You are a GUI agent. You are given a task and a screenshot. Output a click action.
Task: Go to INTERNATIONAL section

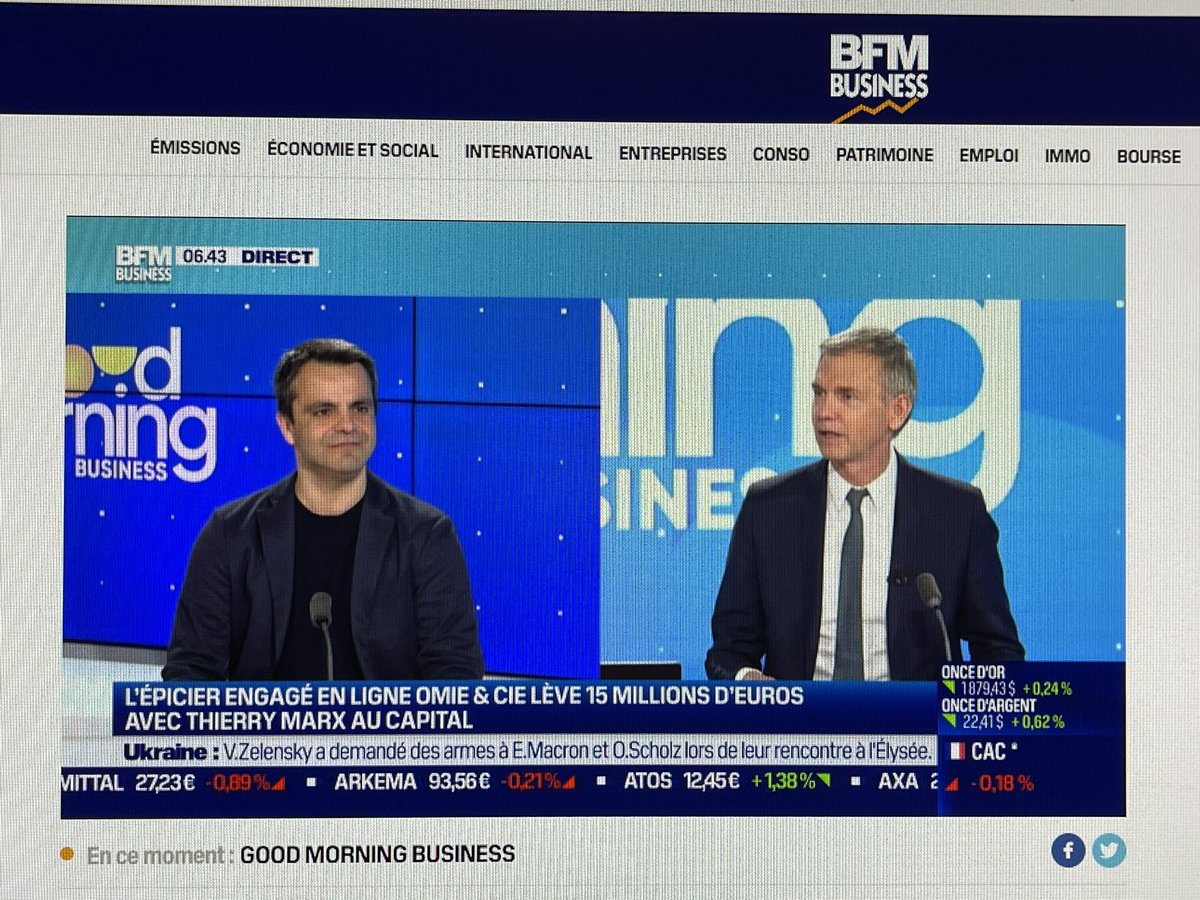(528, 153)
